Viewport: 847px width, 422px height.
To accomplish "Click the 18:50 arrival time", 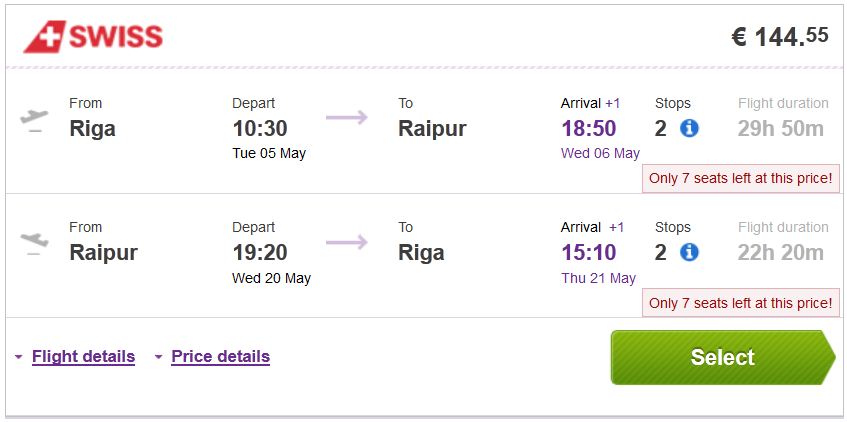I will click(588, 128).
